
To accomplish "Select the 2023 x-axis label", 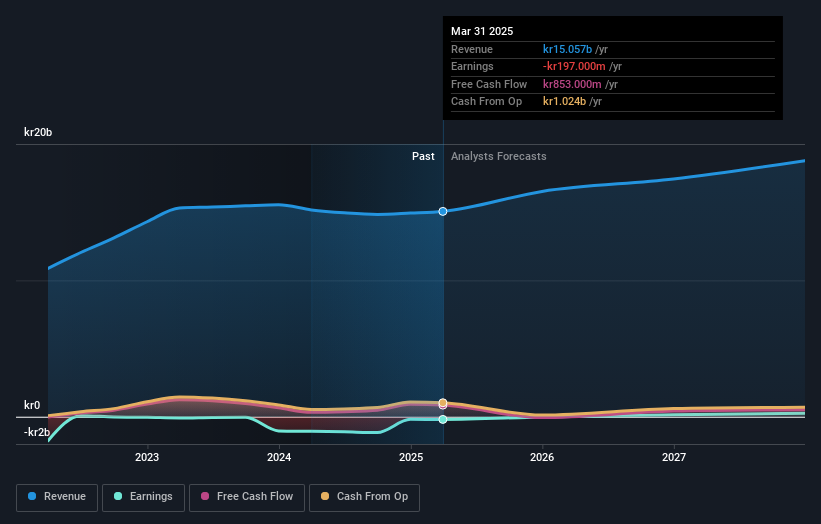I will (147, 458).
